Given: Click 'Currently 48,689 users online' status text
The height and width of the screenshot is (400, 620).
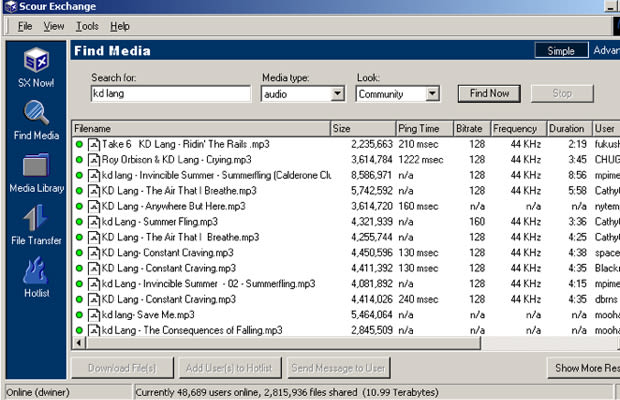Looking at the screenshot, I should [287, 392].
